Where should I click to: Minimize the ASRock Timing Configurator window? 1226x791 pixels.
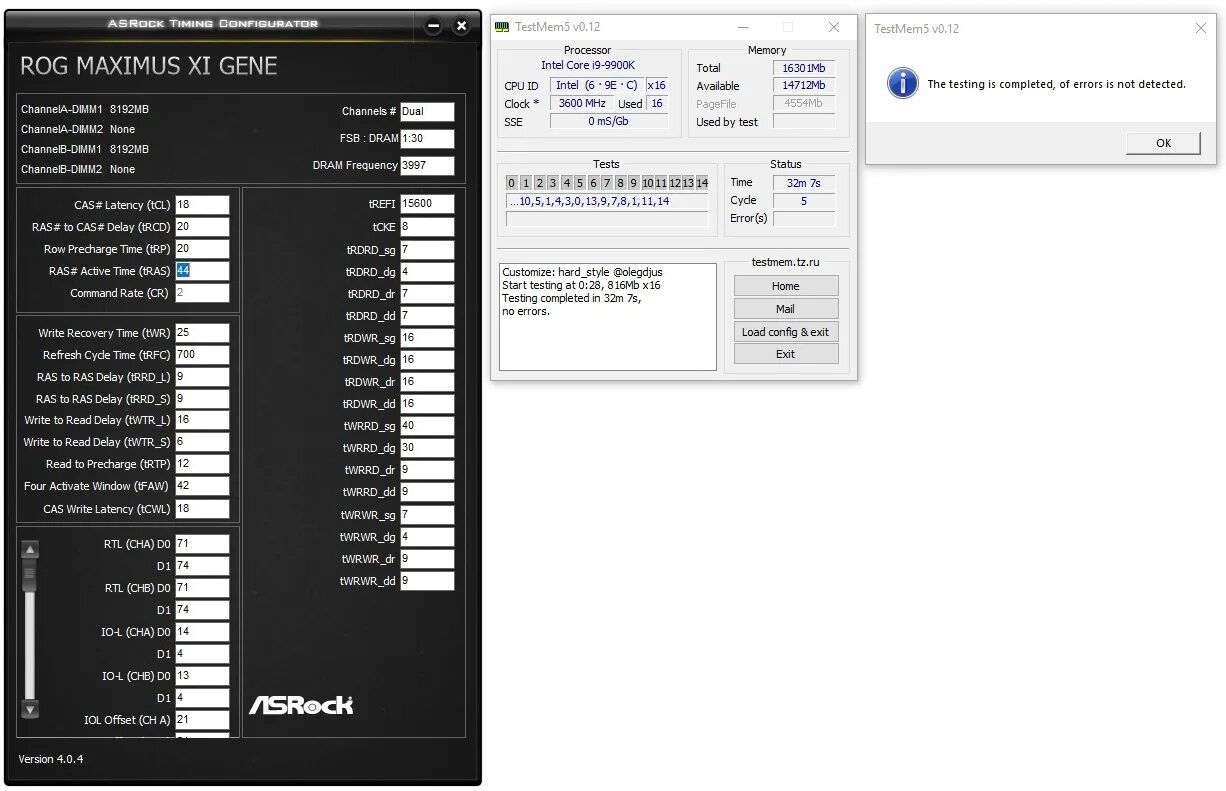click(433, 27)
